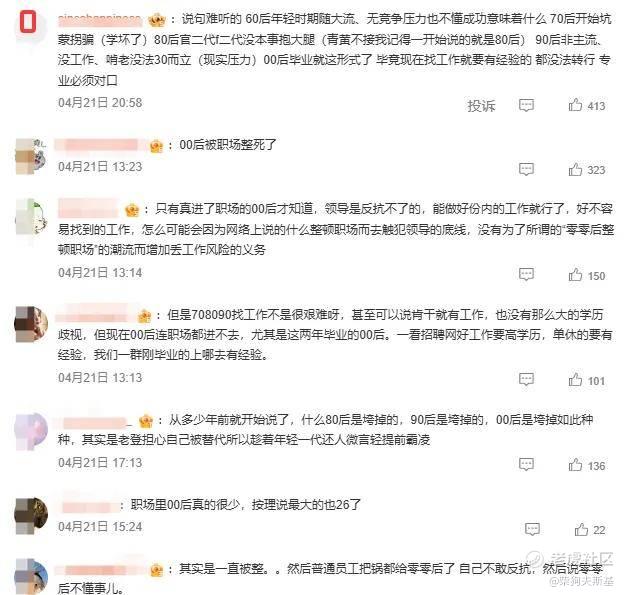Open reply box for the 13:23 comment
The image size is (625, 595).
pyautogui.click(x=526, y=169)
